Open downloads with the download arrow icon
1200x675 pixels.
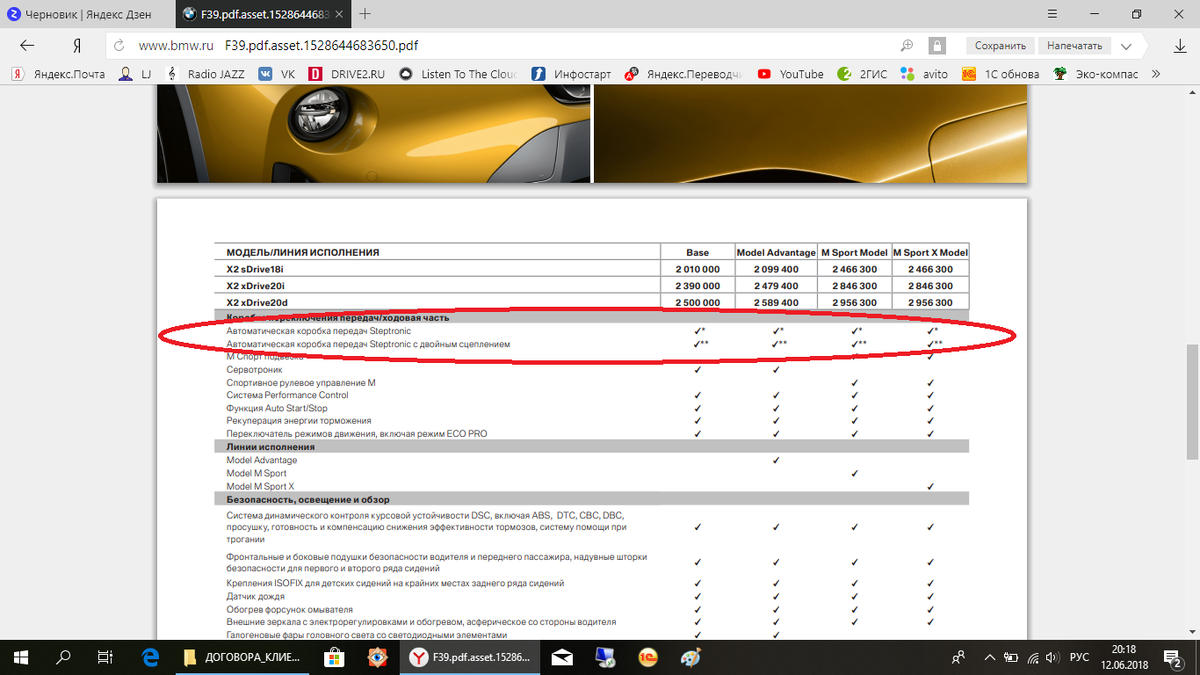1181,46
